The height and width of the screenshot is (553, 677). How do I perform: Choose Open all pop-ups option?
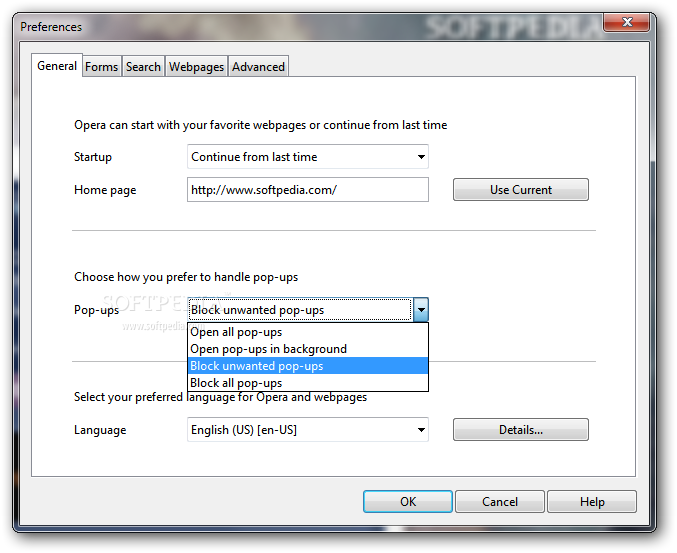[x=308, y=332]
